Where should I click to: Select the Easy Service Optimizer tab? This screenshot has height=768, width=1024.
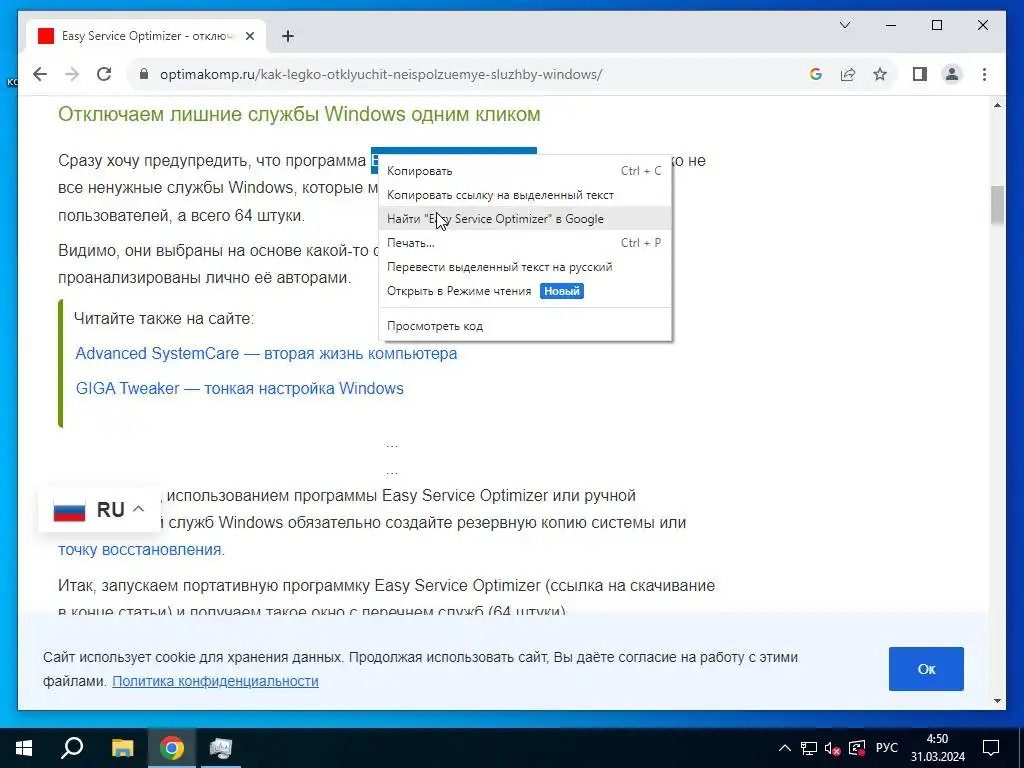145,36
